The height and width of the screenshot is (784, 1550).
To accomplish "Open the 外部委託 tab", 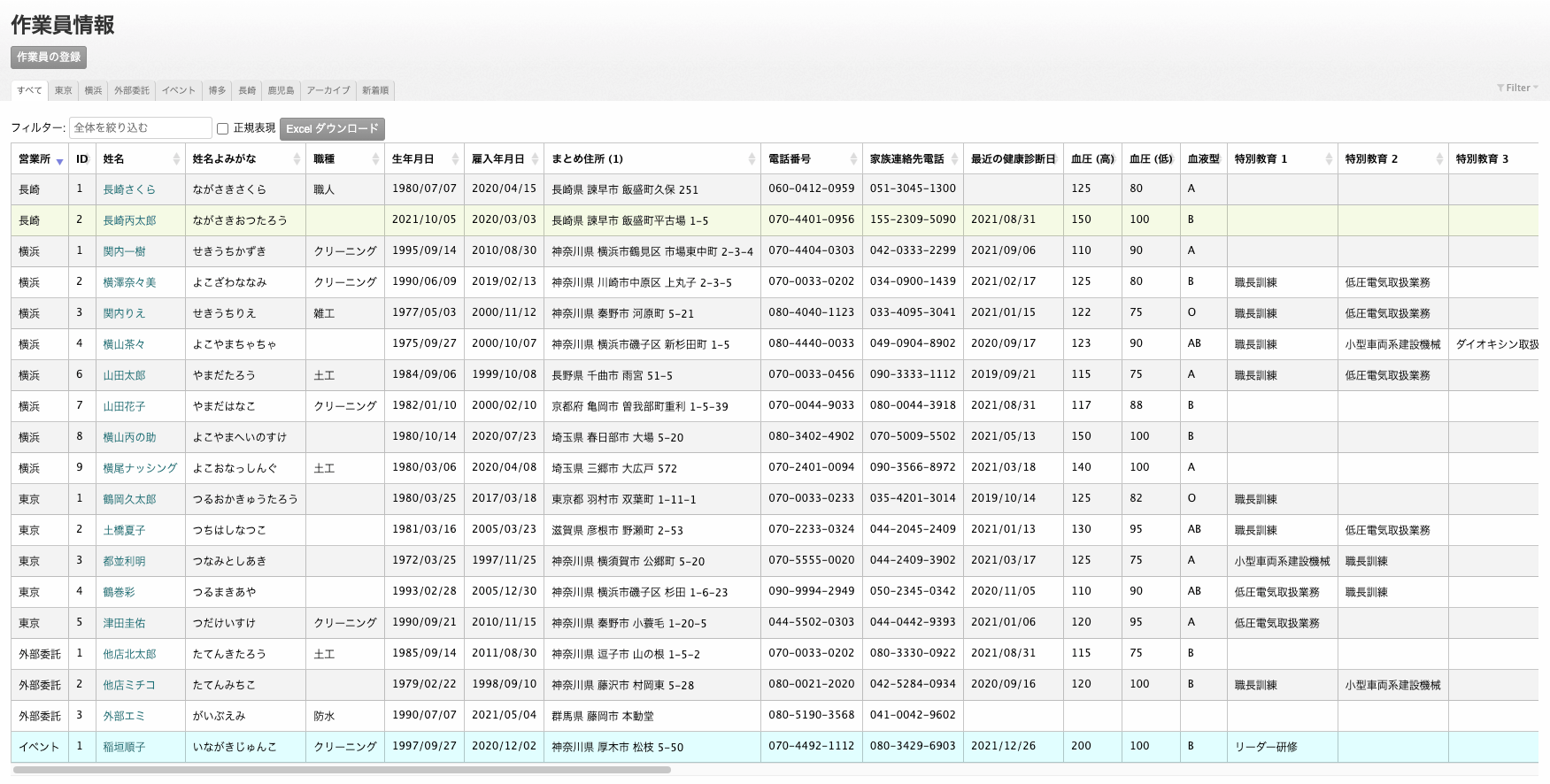I will (x=132, y=90).
